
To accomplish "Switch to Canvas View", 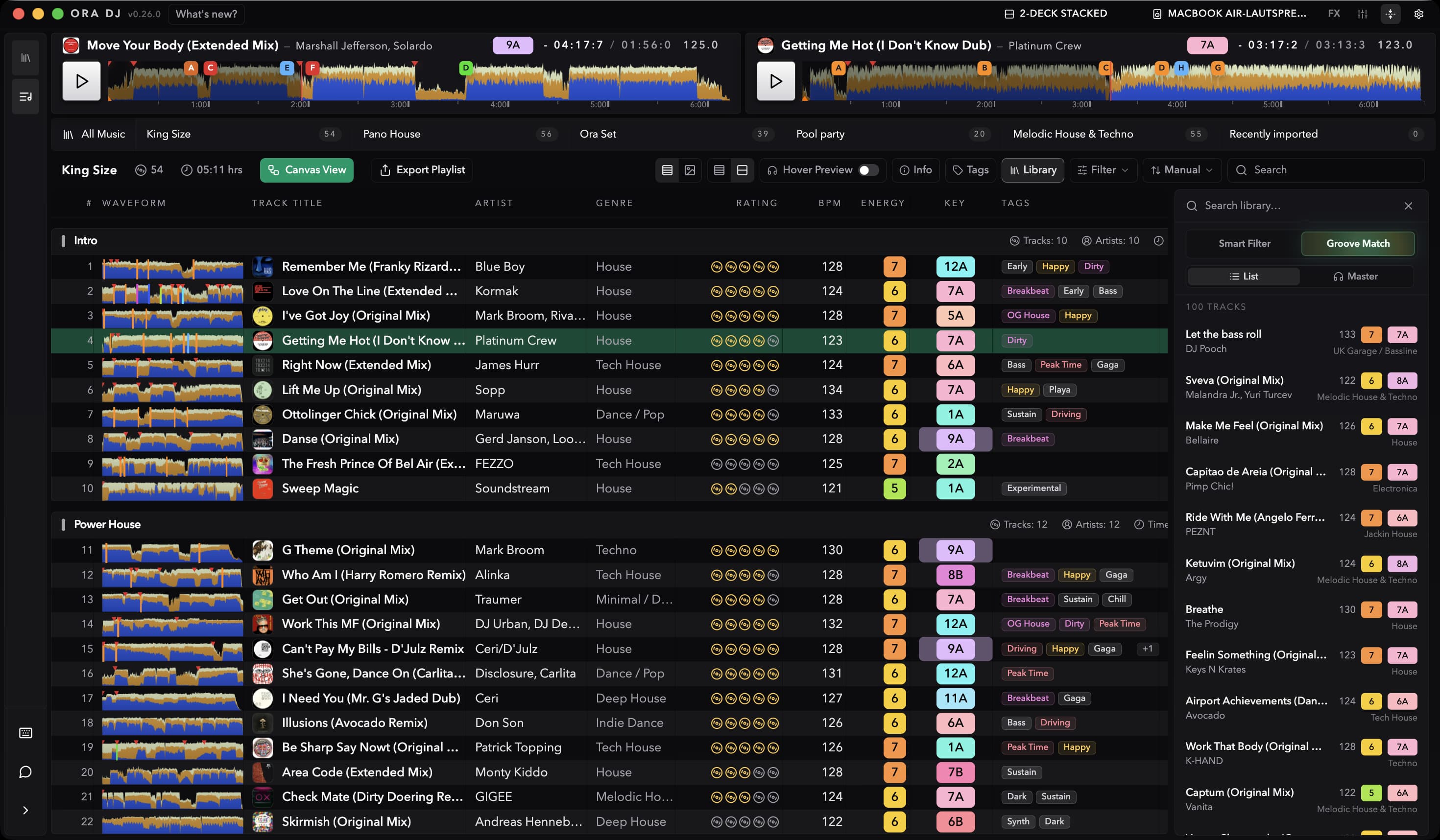I will pos(307,170).
